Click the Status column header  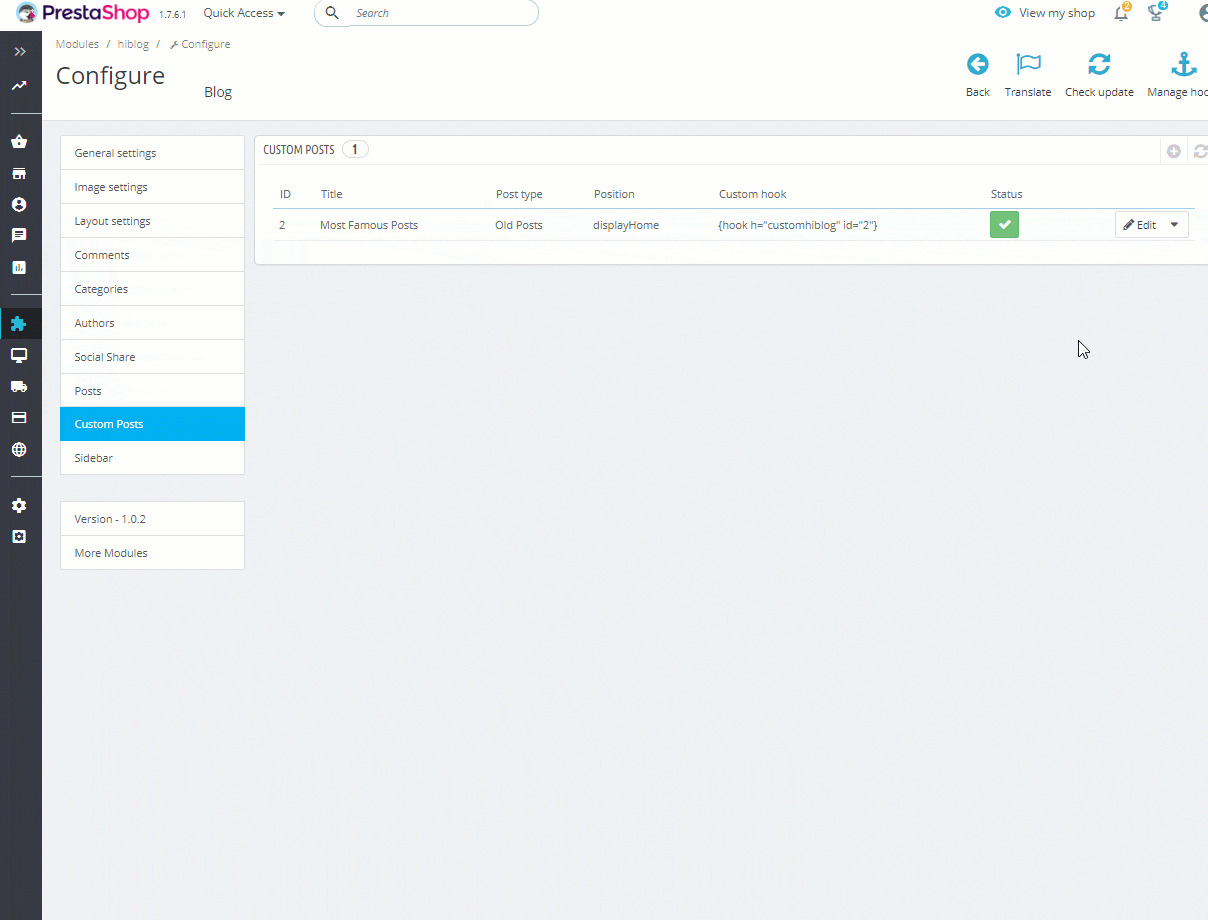coord(1006,194)
